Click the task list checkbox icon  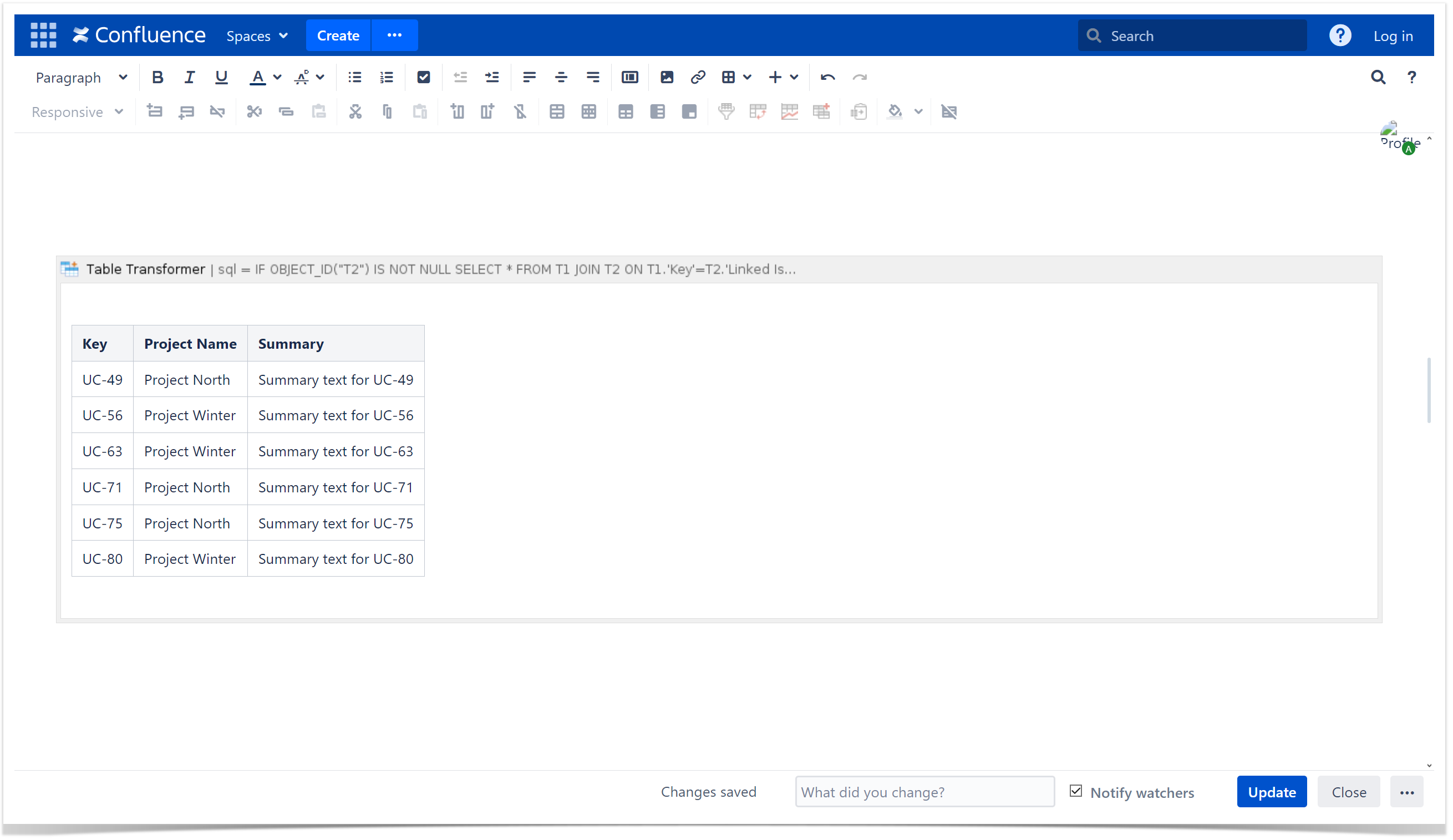(423, 77)
